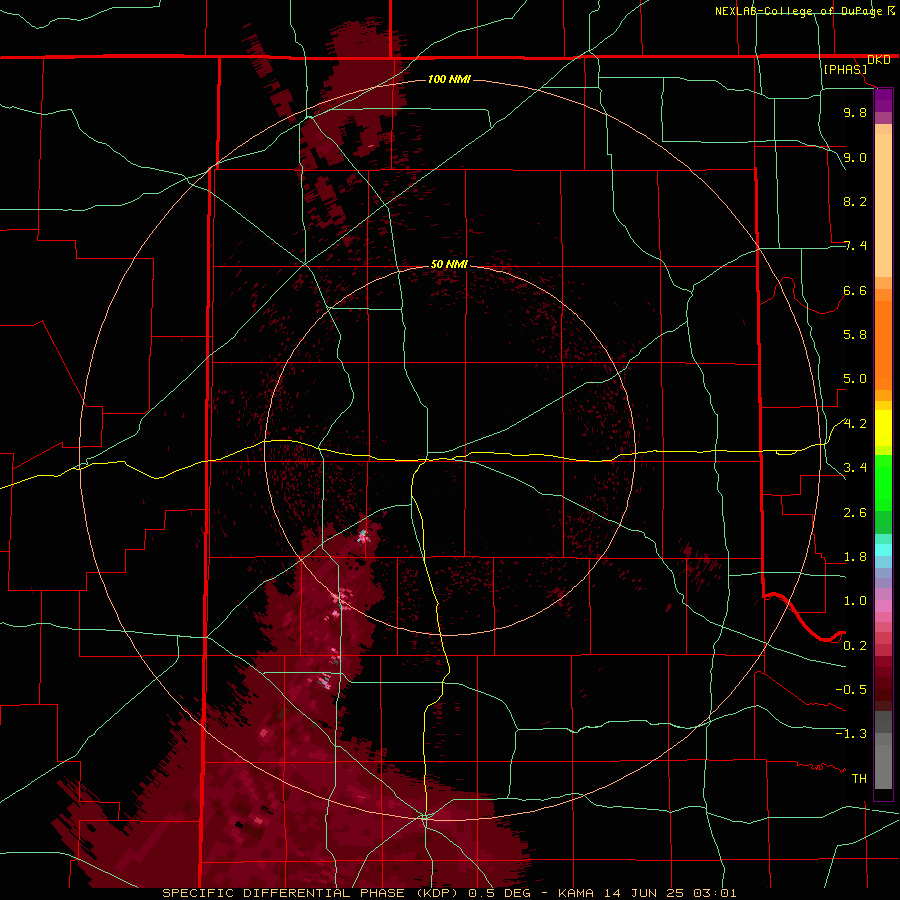Viewport: 900px width, 900px height.
Task: Select the pink color band on the scale
Action: pyautogui.click(x=883, y=606)
